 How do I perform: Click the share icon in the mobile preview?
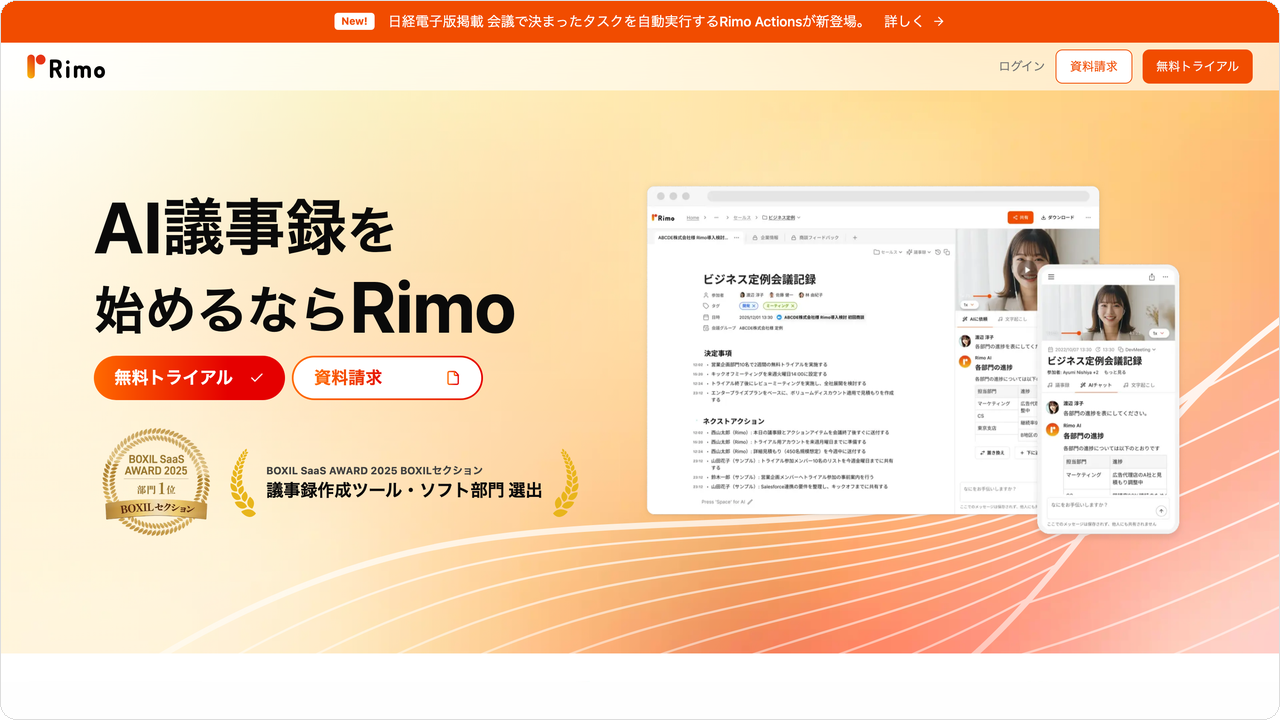coord(1151,276)
